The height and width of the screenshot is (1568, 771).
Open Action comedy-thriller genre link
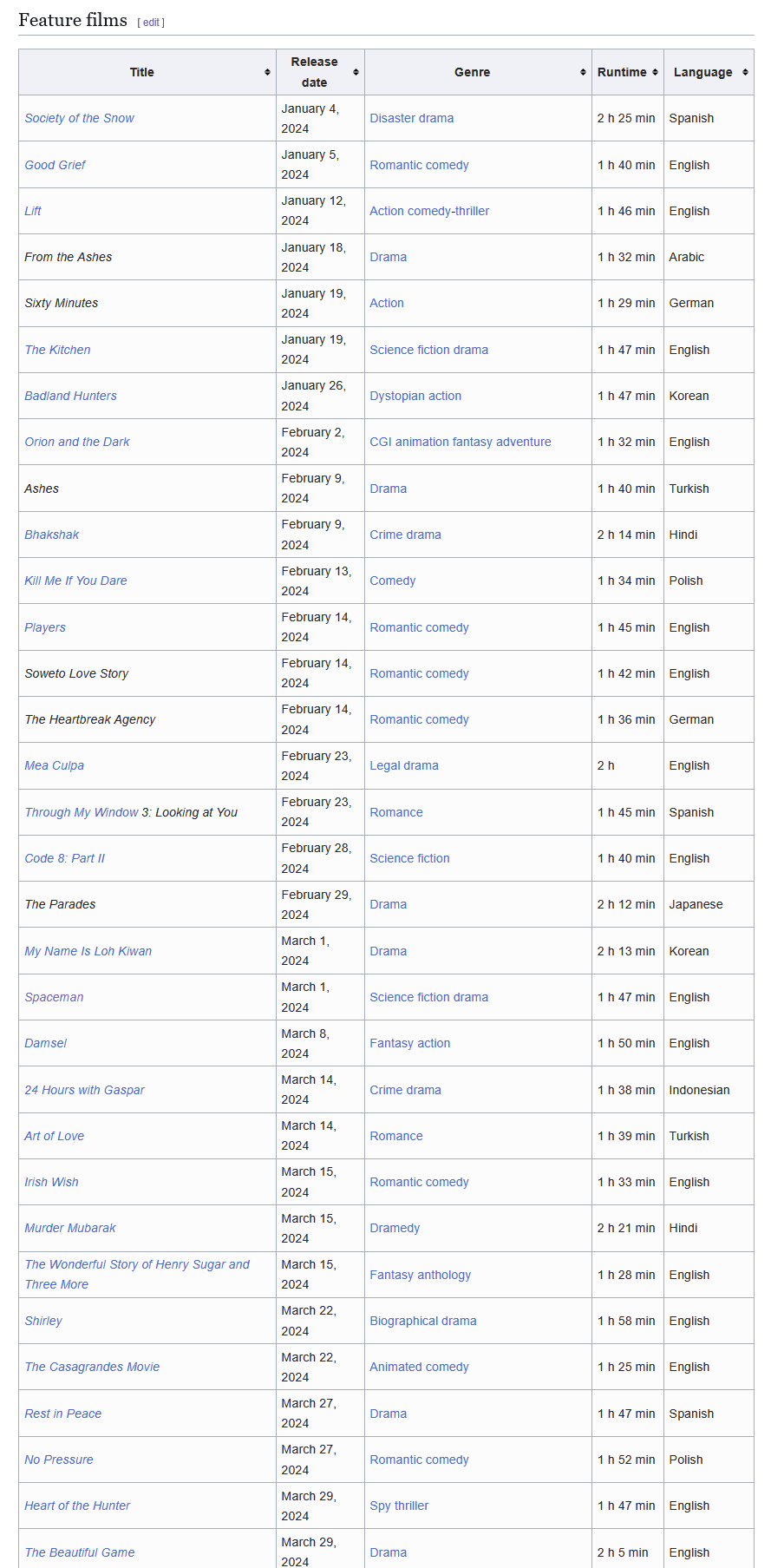[x=429, y=211]
